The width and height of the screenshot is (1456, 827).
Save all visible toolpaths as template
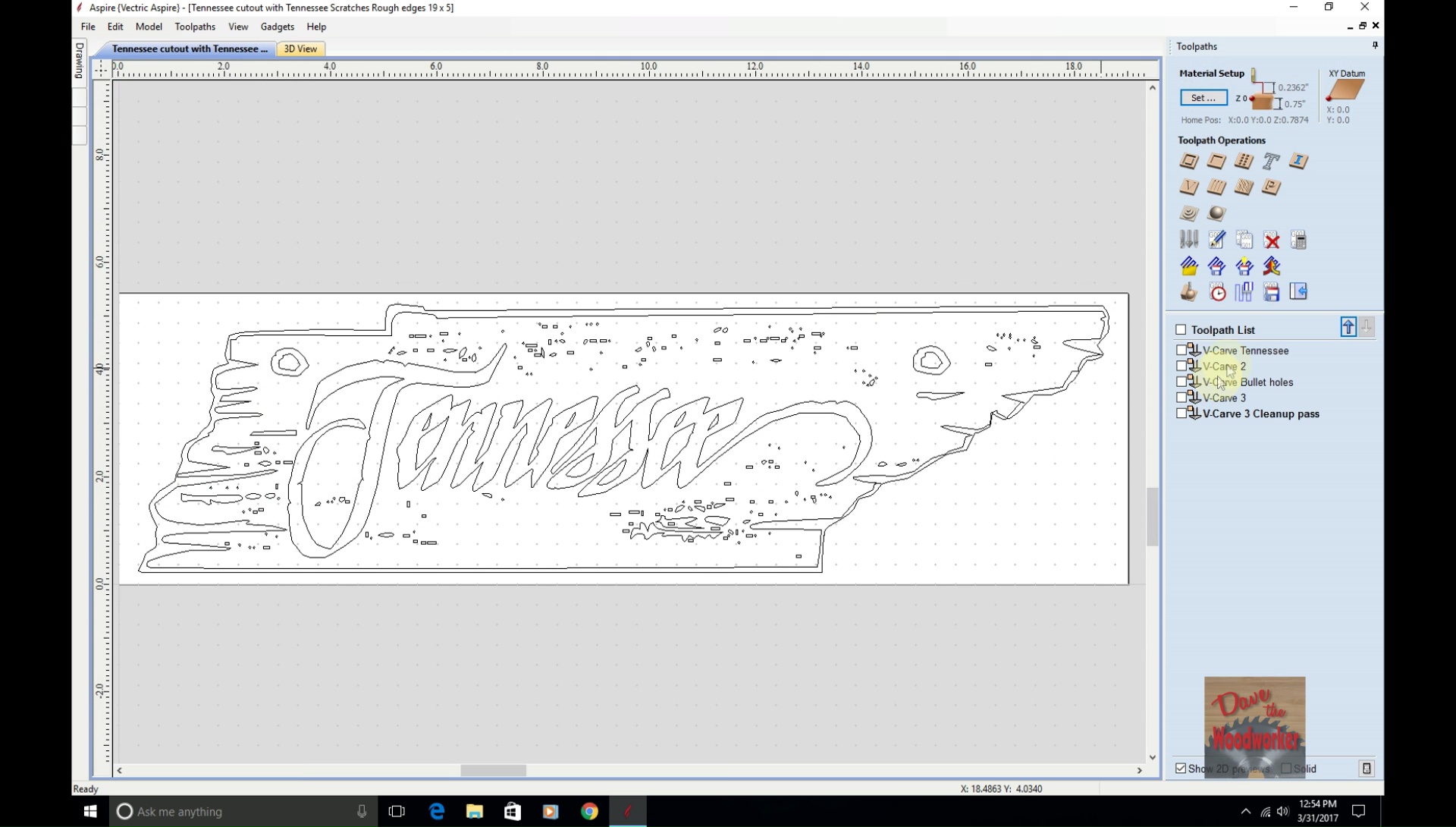point(1244,266)
